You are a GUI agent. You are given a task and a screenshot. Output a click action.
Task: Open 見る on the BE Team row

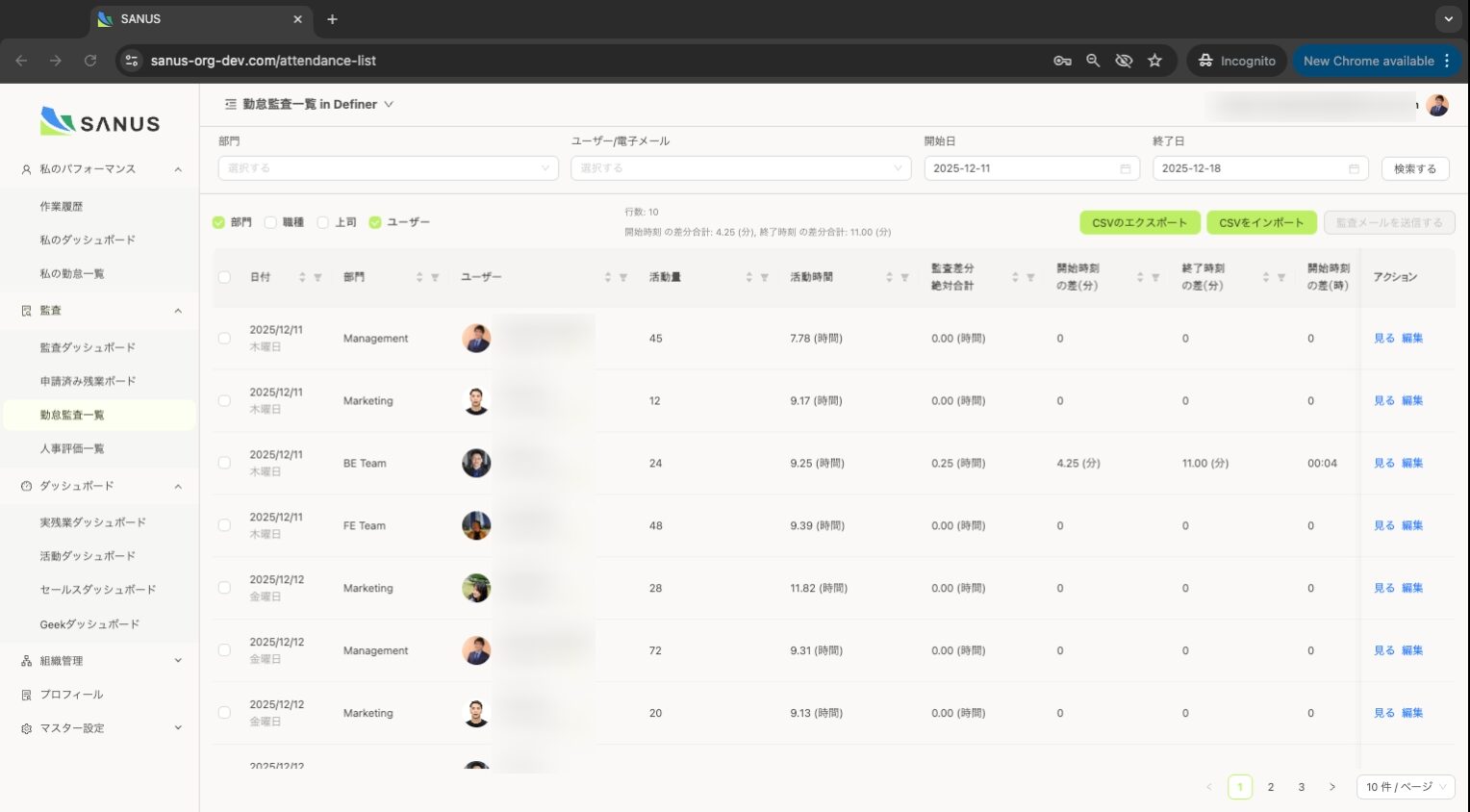1383,463
